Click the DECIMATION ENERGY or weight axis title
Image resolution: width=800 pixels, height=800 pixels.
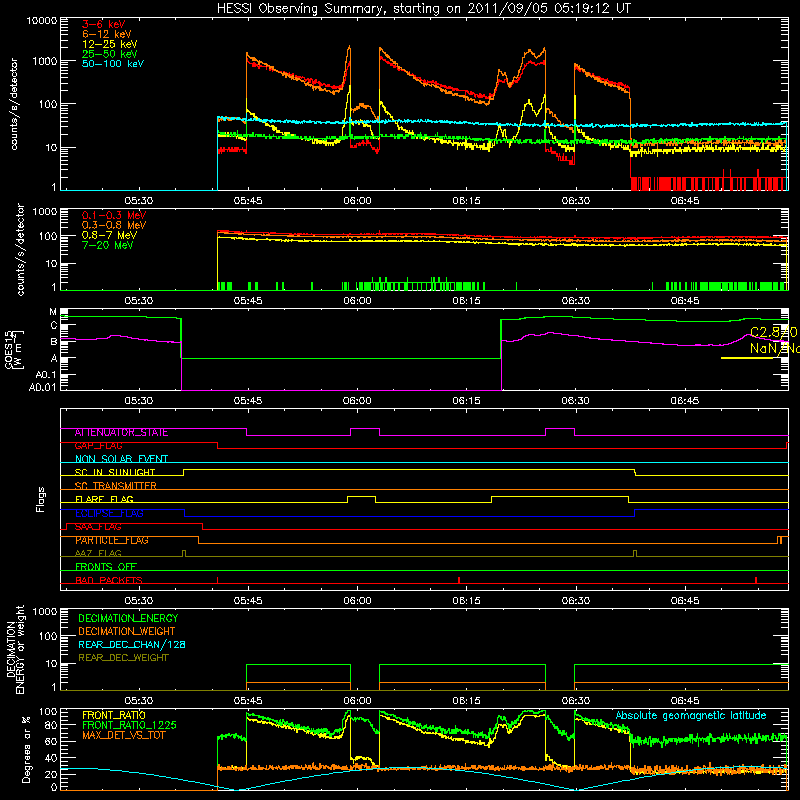click(x=15, y=649)
